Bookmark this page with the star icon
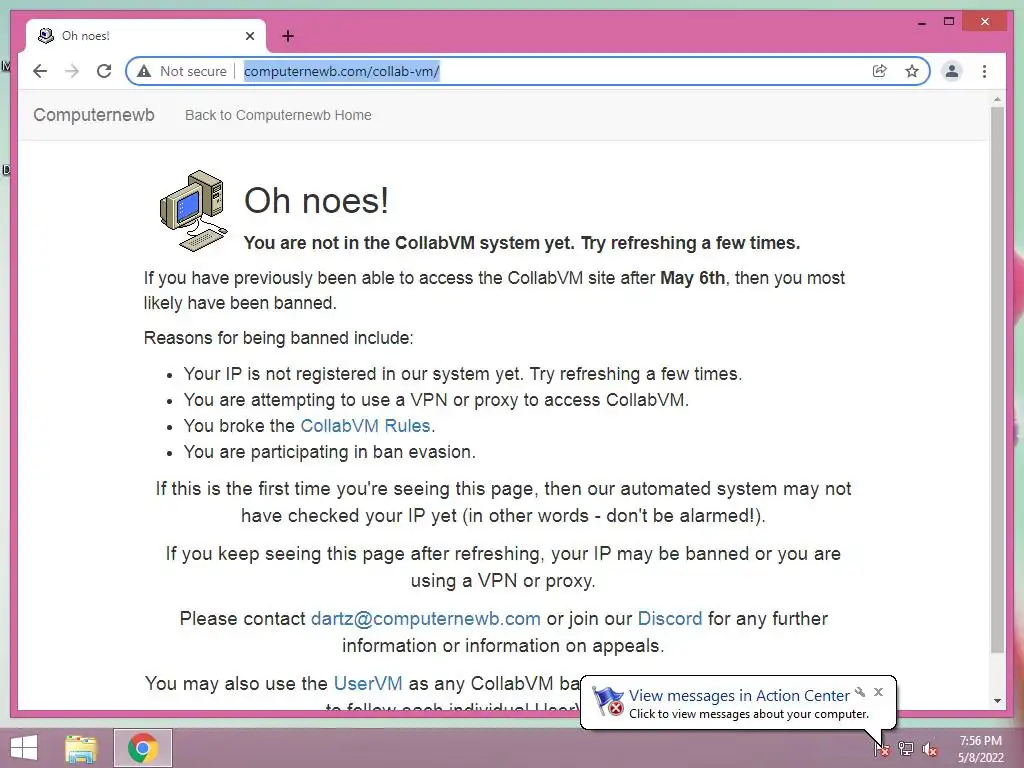The width and height of the screenshot is (1024, 768). [x=912, y=71]
